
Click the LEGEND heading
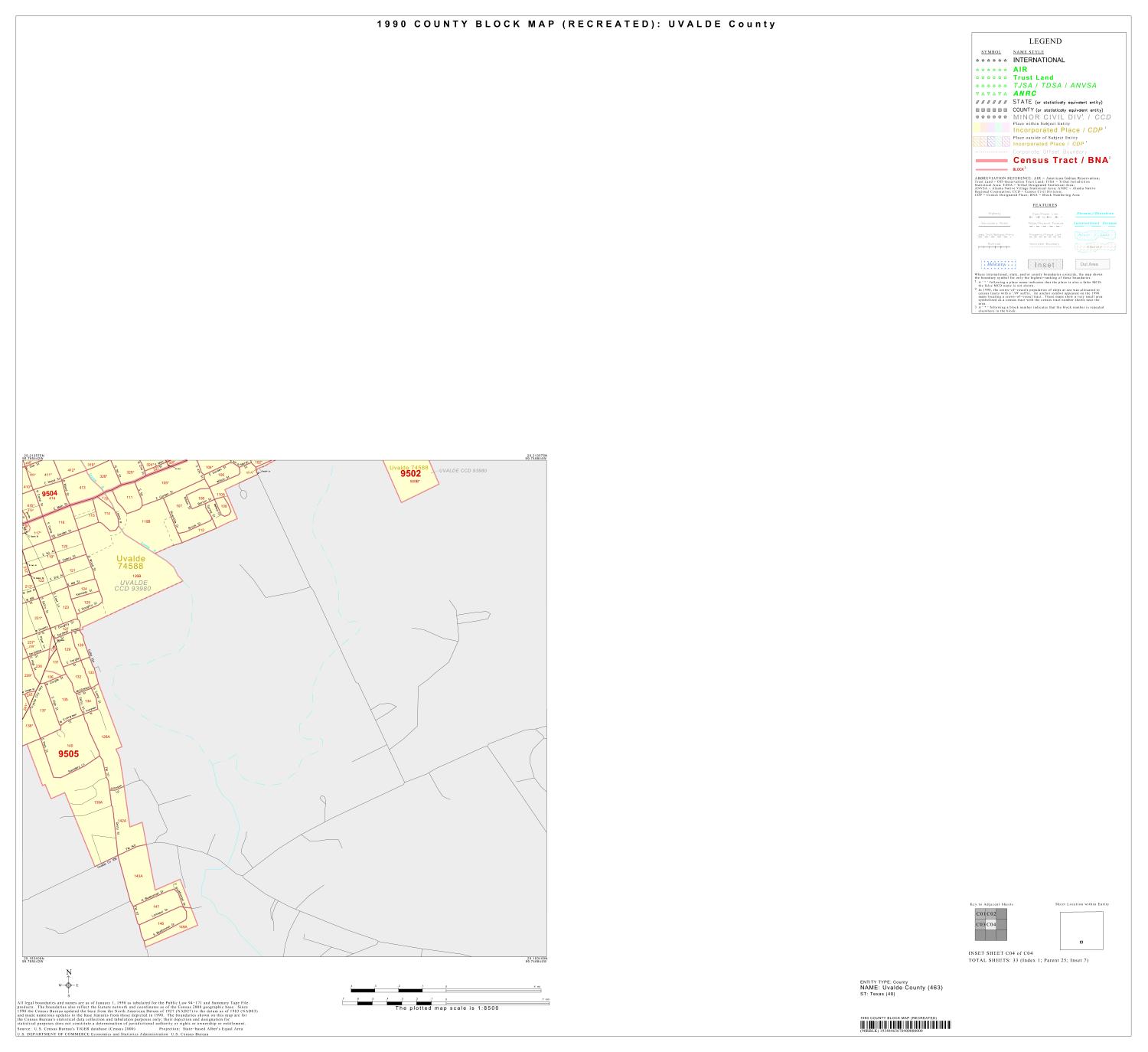click(x=1045, y=41)
